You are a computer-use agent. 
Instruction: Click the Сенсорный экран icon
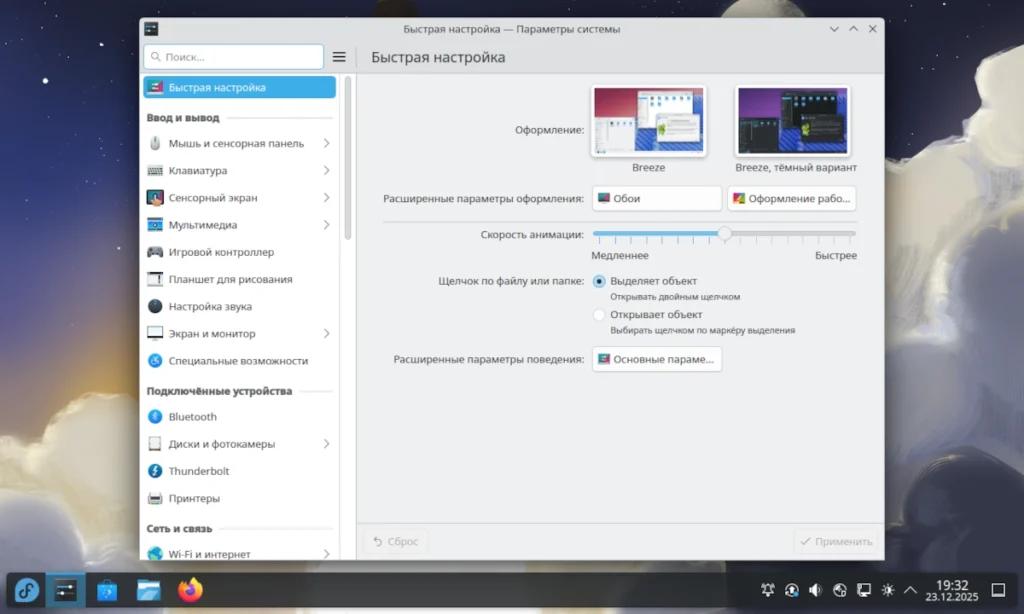(155, 197)
